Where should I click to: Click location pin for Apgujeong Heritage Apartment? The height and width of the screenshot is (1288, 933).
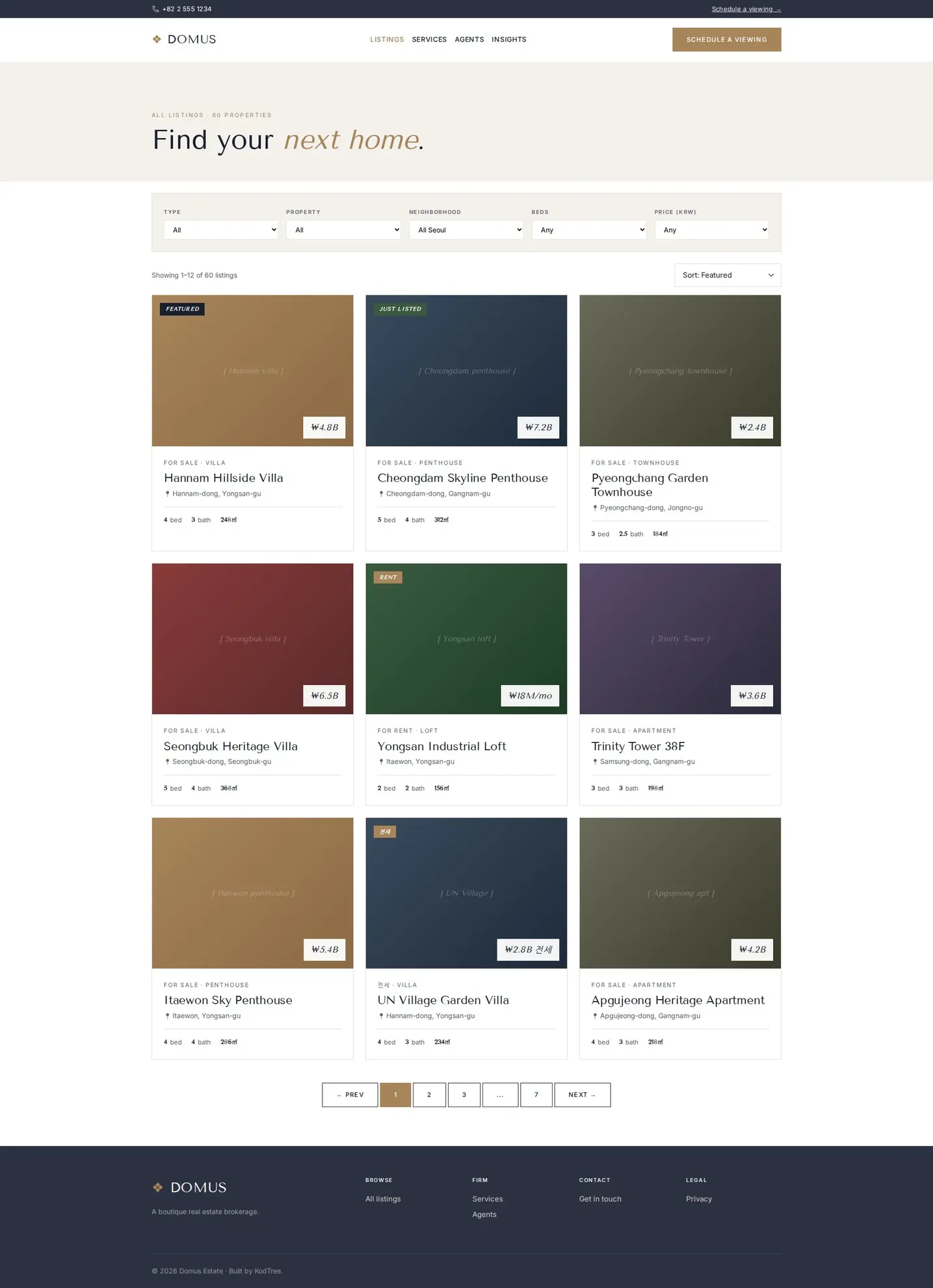click(x=595, y=1016)
